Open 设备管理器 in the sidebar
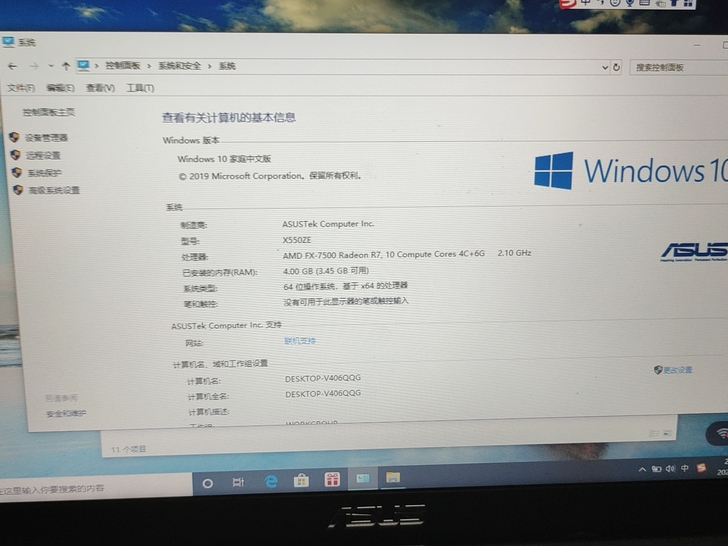Screen dimensions: 728x546 pyautogui.click(x=46, y=137)
